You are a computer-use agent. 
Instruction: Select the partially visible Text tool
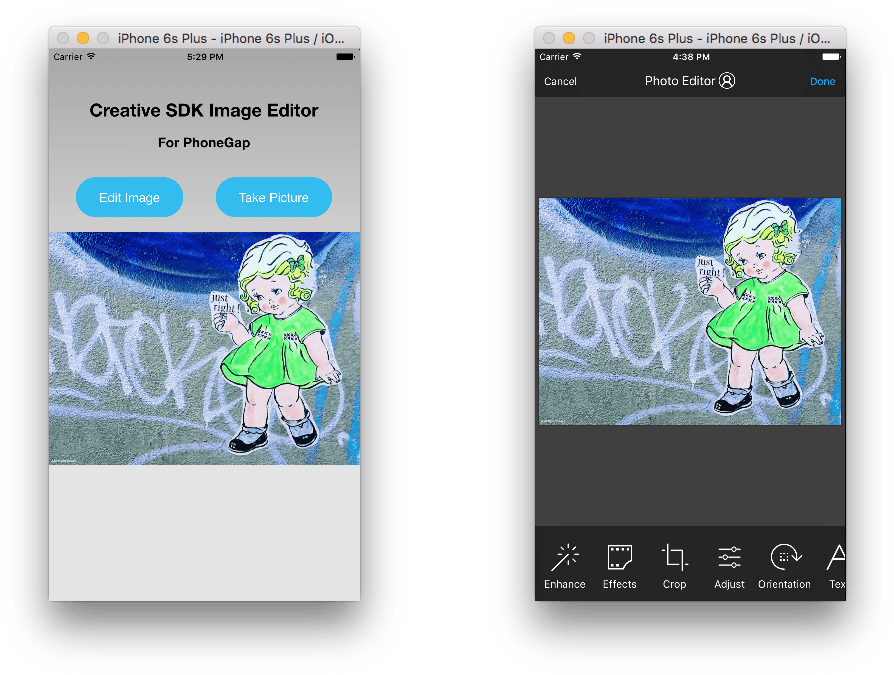(x=836, y=566)
